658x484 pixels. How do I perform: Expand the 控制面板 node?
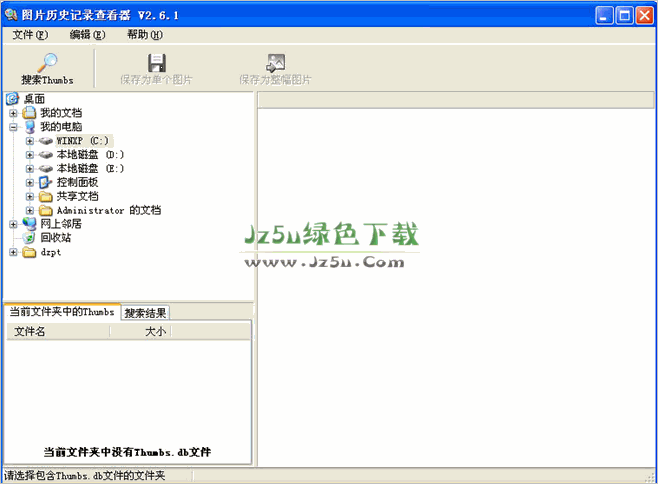pos(30,183)
